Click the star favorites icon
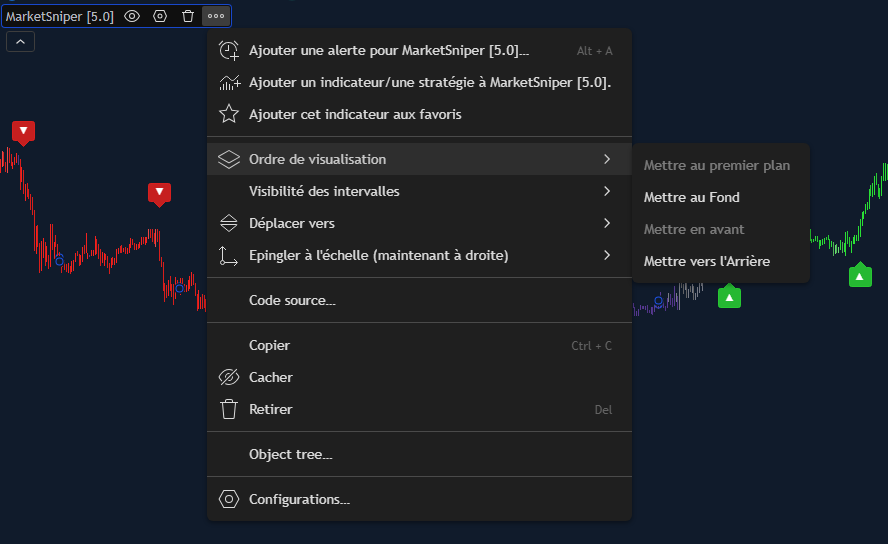 pyautogui.click(x=229, y=115)
